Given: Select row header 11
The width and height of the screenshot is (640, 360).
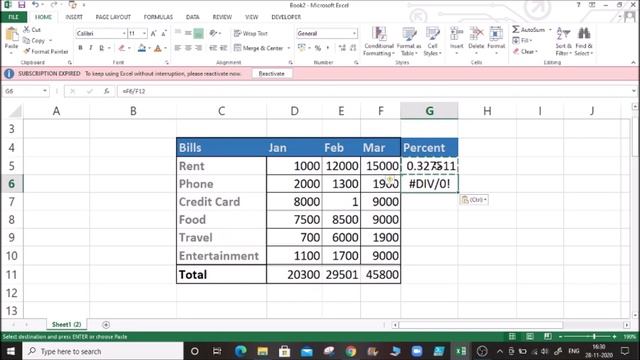Looking at the screenshot, I should click(11, 274).
